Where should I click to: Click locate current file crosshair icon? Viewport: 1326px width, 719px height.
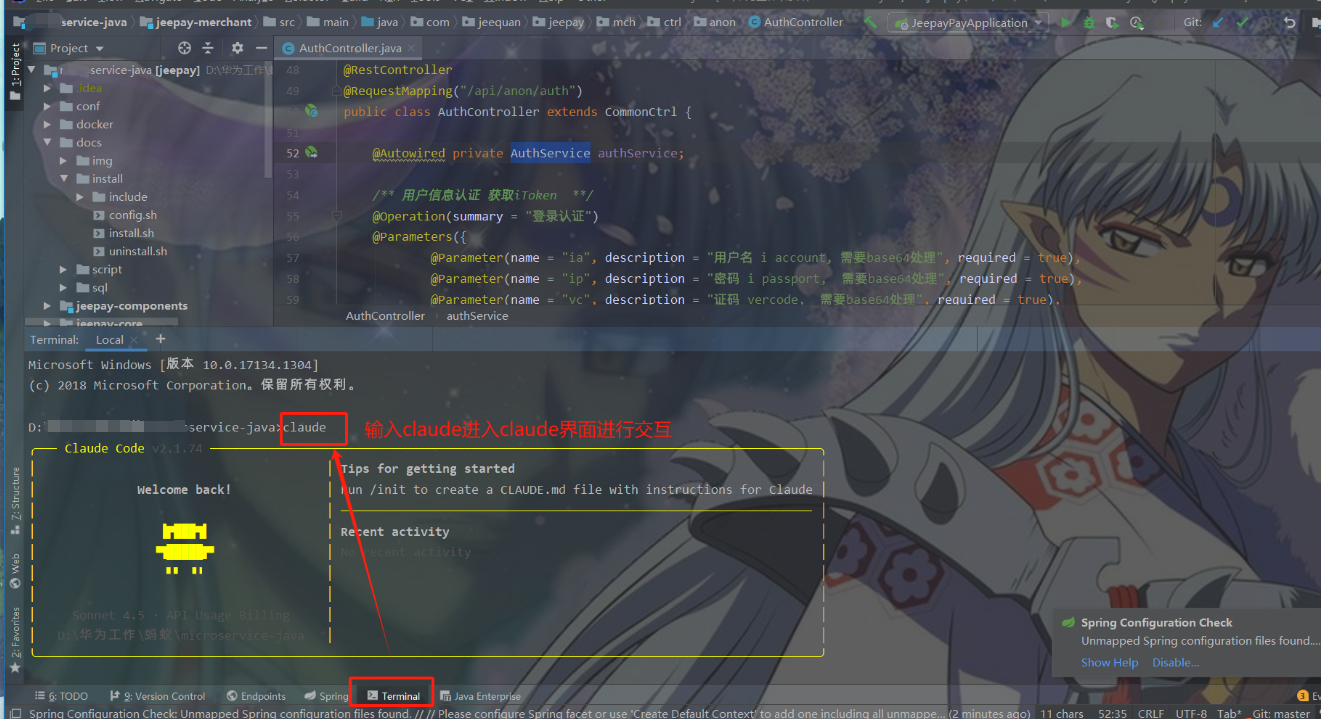(x=184, y=48)
